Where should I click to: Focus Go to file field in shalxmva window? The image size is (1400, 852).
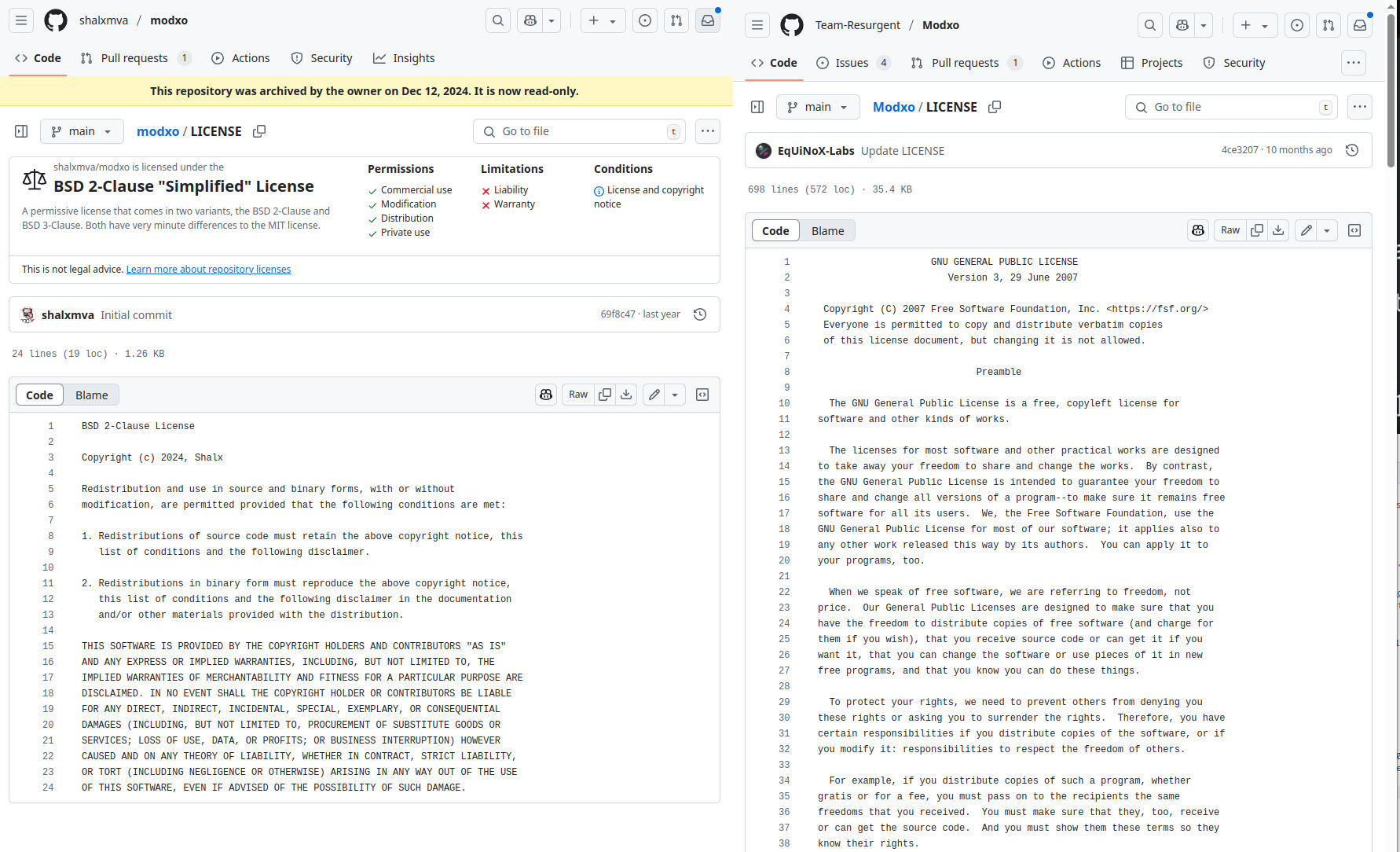pyautogui.click(x=579, y=131)
